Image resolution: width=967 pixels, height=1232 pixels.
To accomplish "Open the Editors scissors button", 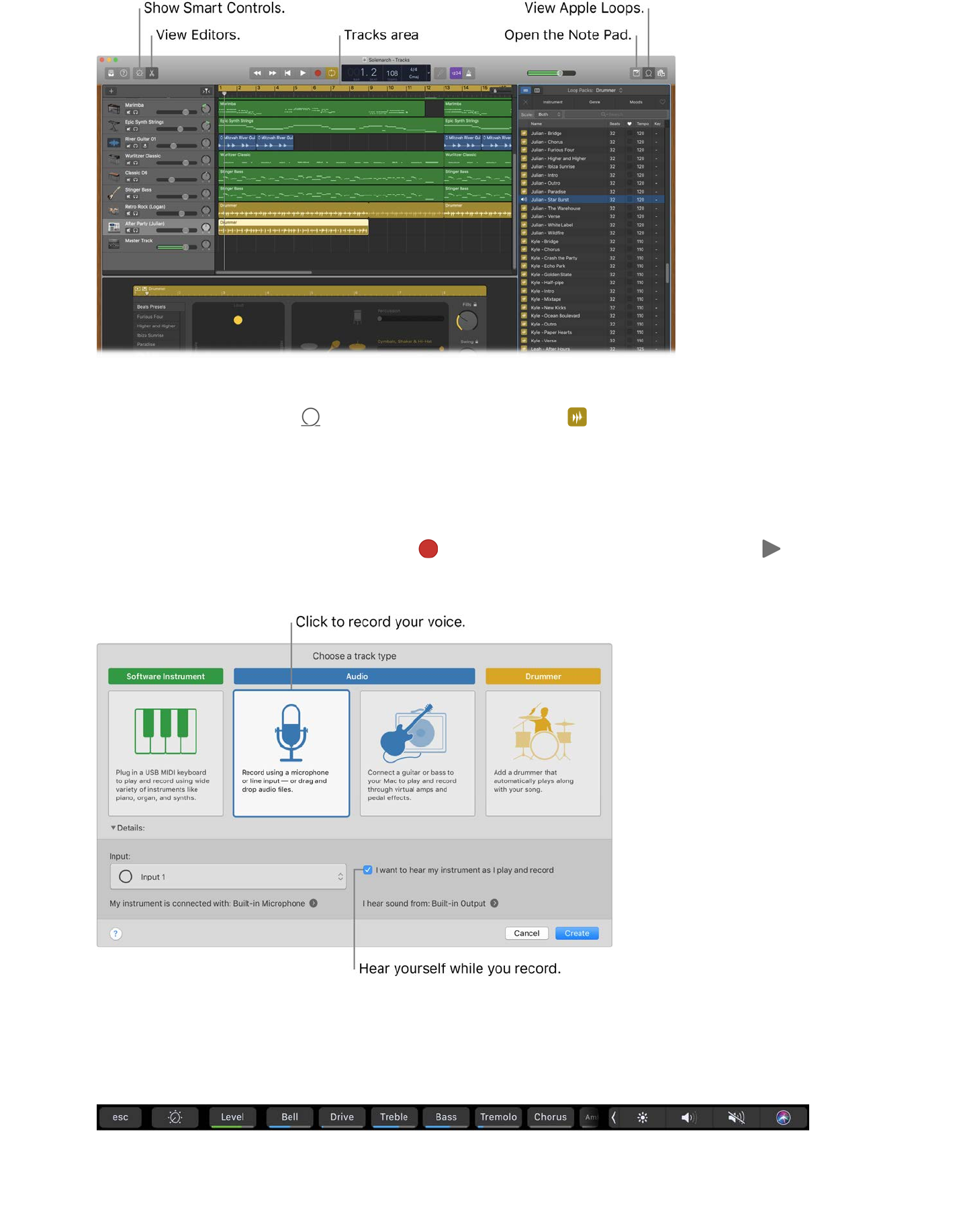I will (x=152, y=73).
